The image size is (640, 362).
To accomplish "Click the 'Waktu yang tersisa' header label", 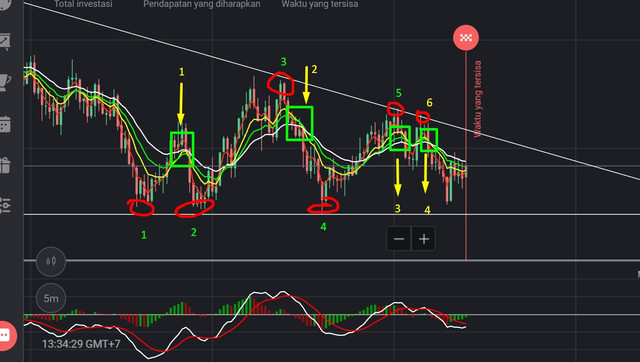I will point(320,4).
